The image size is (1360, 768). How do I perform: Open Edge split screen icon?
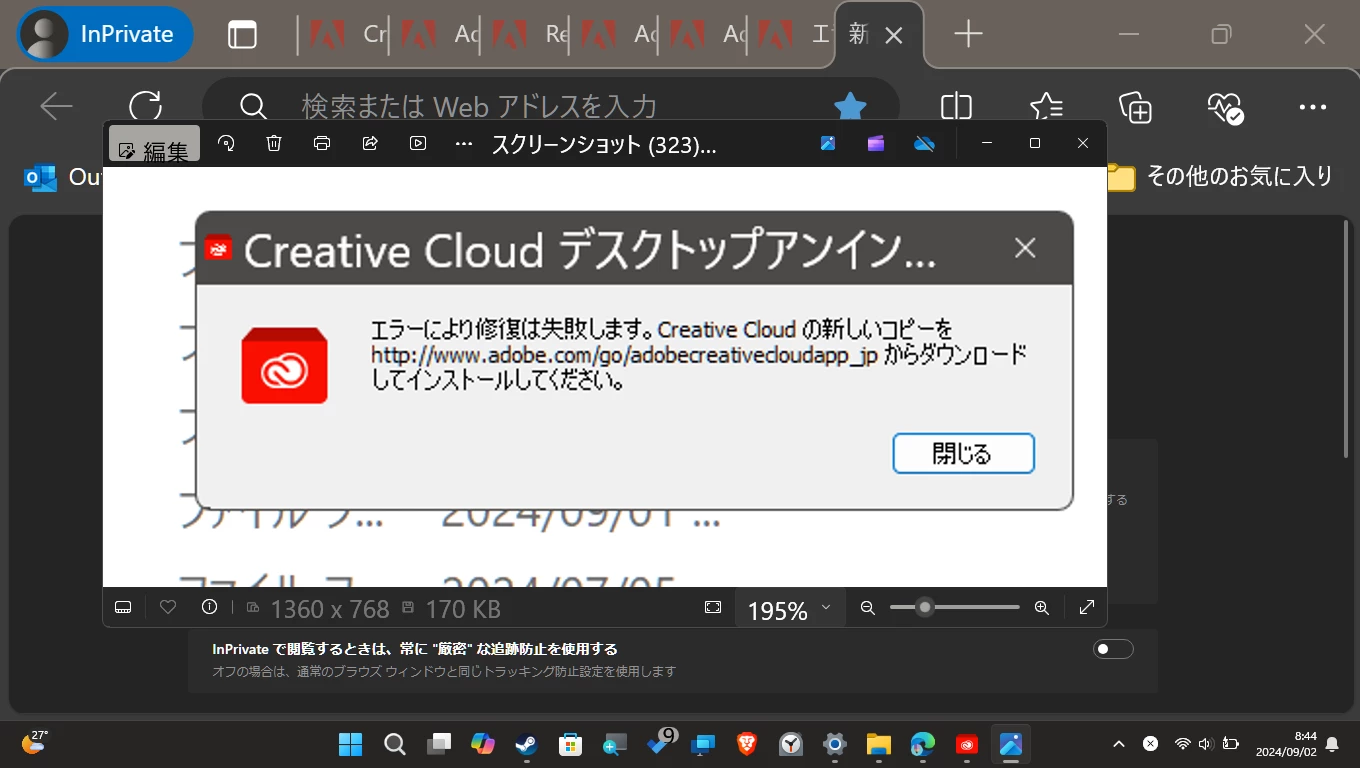coord(957,106)
